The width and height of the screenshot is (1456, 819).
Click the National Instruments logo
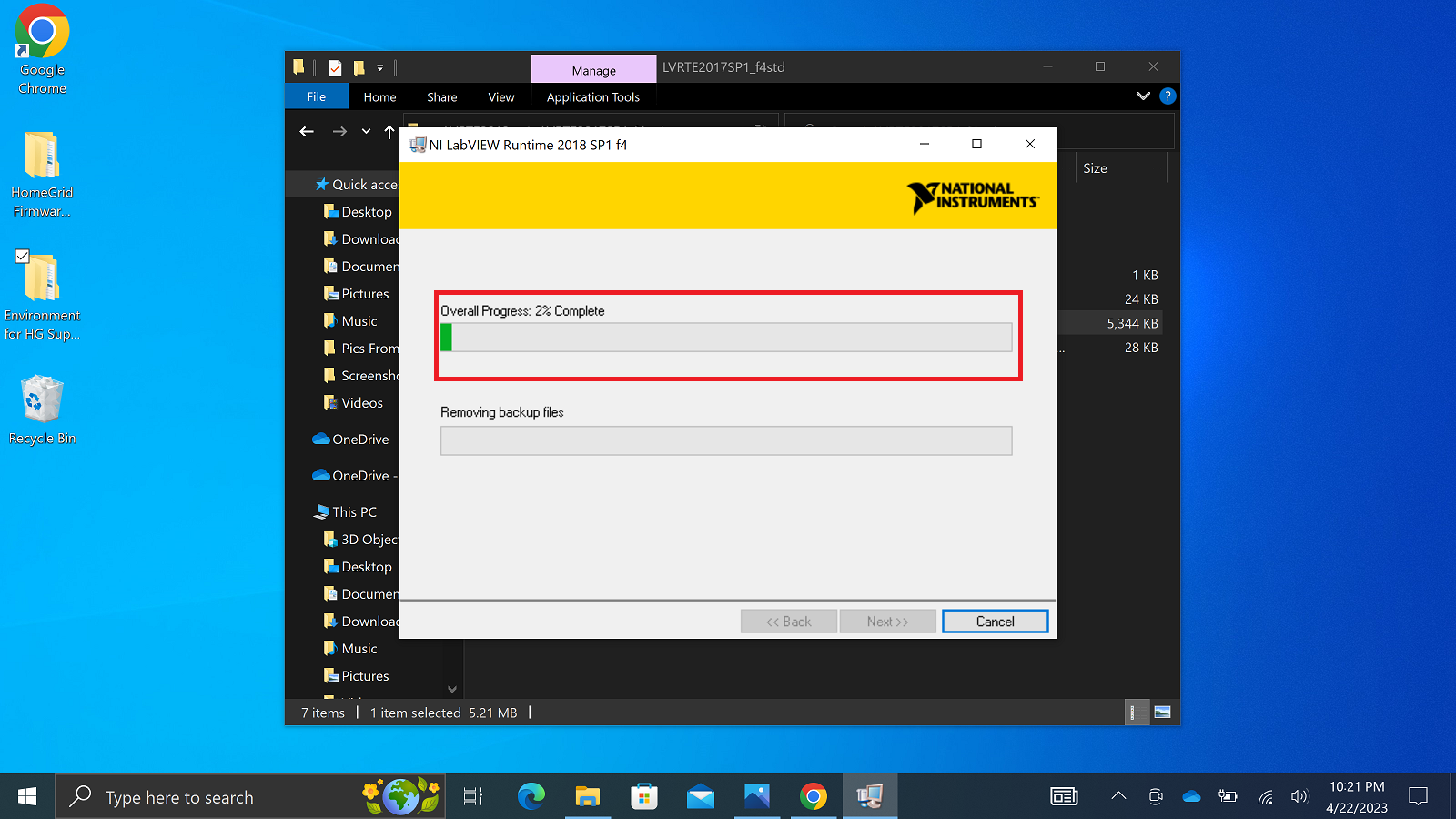[972, 197]
